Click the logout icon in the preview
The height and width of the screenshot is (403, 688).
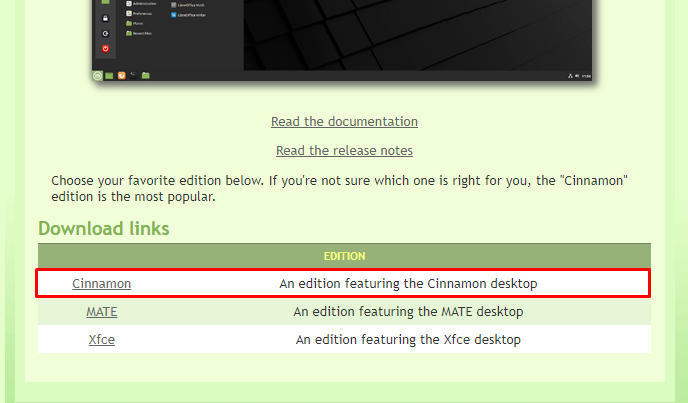(x=105, y=33)
